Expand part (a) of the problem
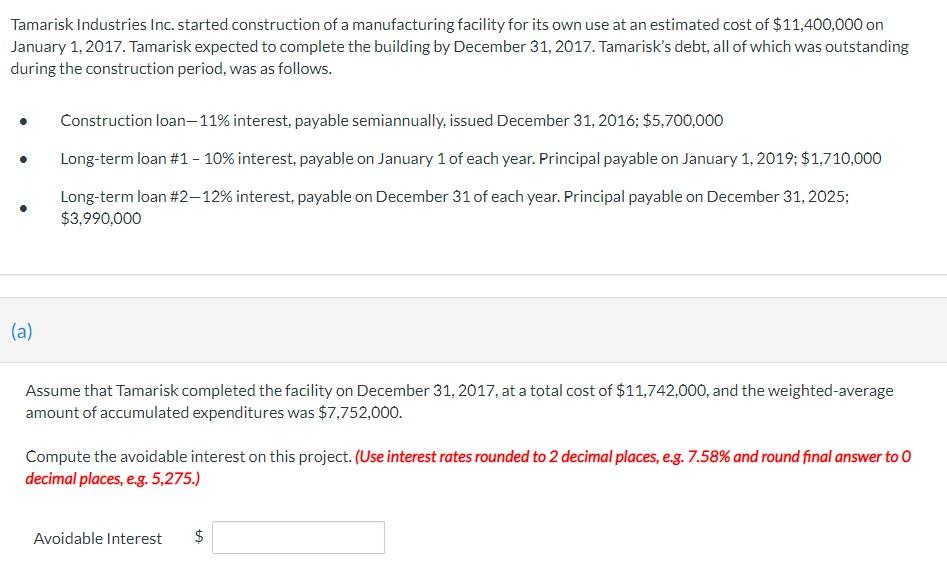Screen dimensions: 947x581 [19, 330]
